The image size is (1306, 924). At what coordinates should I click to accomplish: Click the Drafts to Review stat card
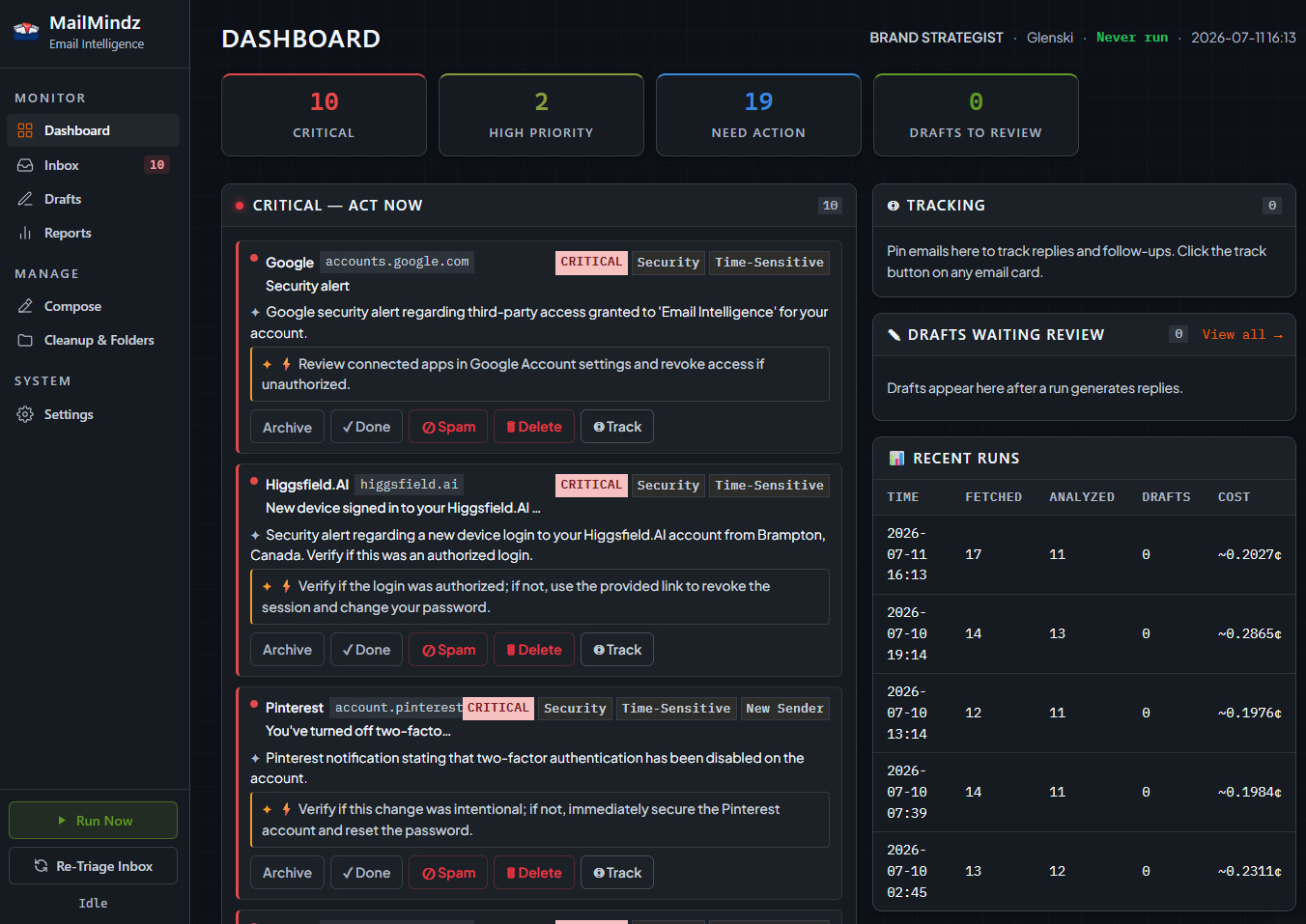coord(976,115)
